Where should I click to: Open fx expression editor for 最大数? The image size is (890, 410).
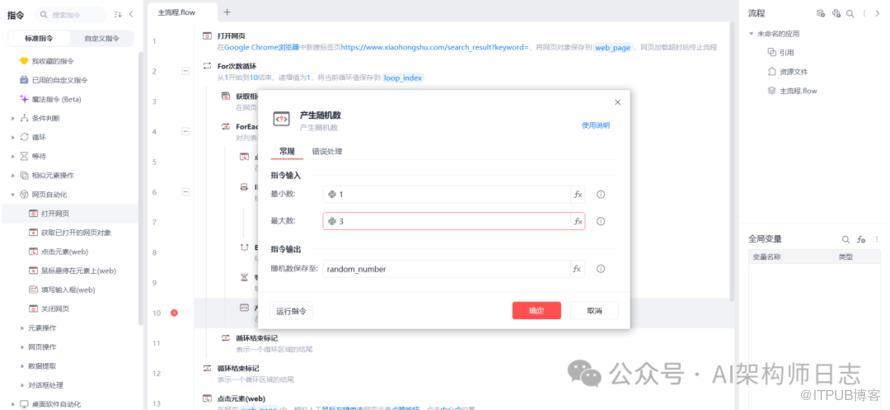pyautogui.click(x=578, y=221)
